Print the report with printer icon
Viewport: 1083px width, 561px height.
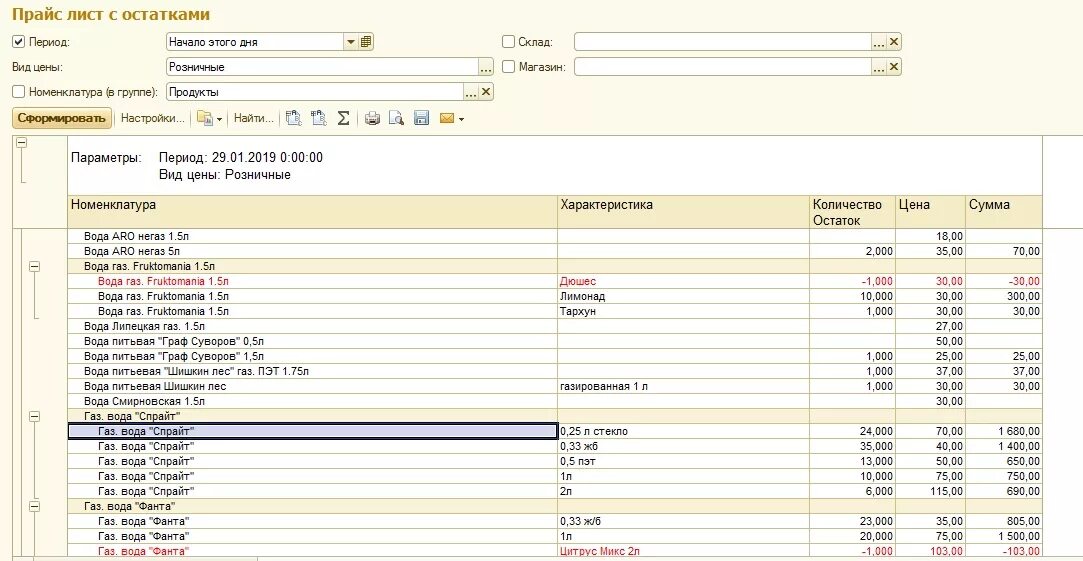372,119
